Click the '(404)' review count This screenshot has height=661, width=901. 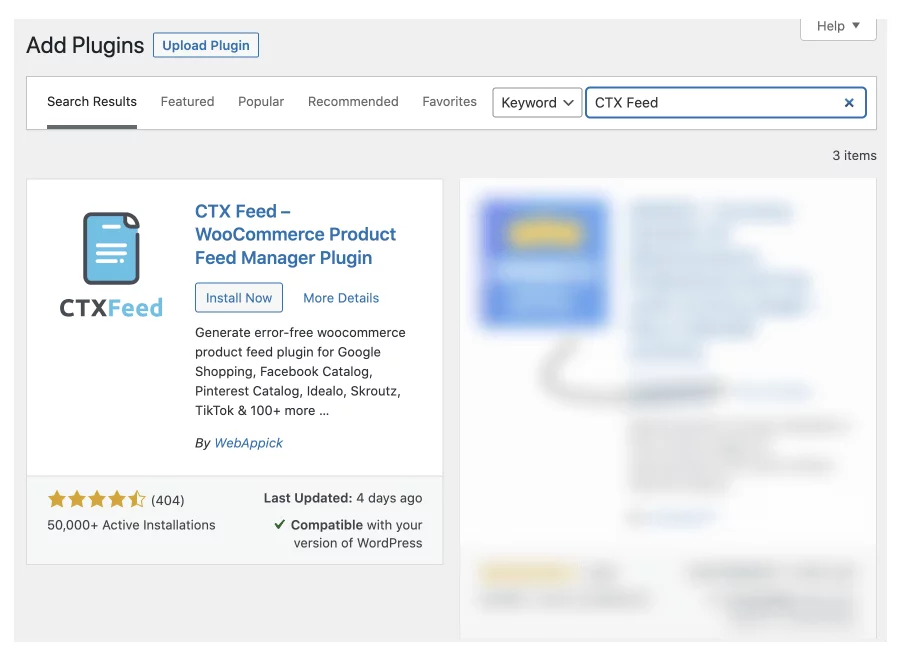[x=168, y=500]
